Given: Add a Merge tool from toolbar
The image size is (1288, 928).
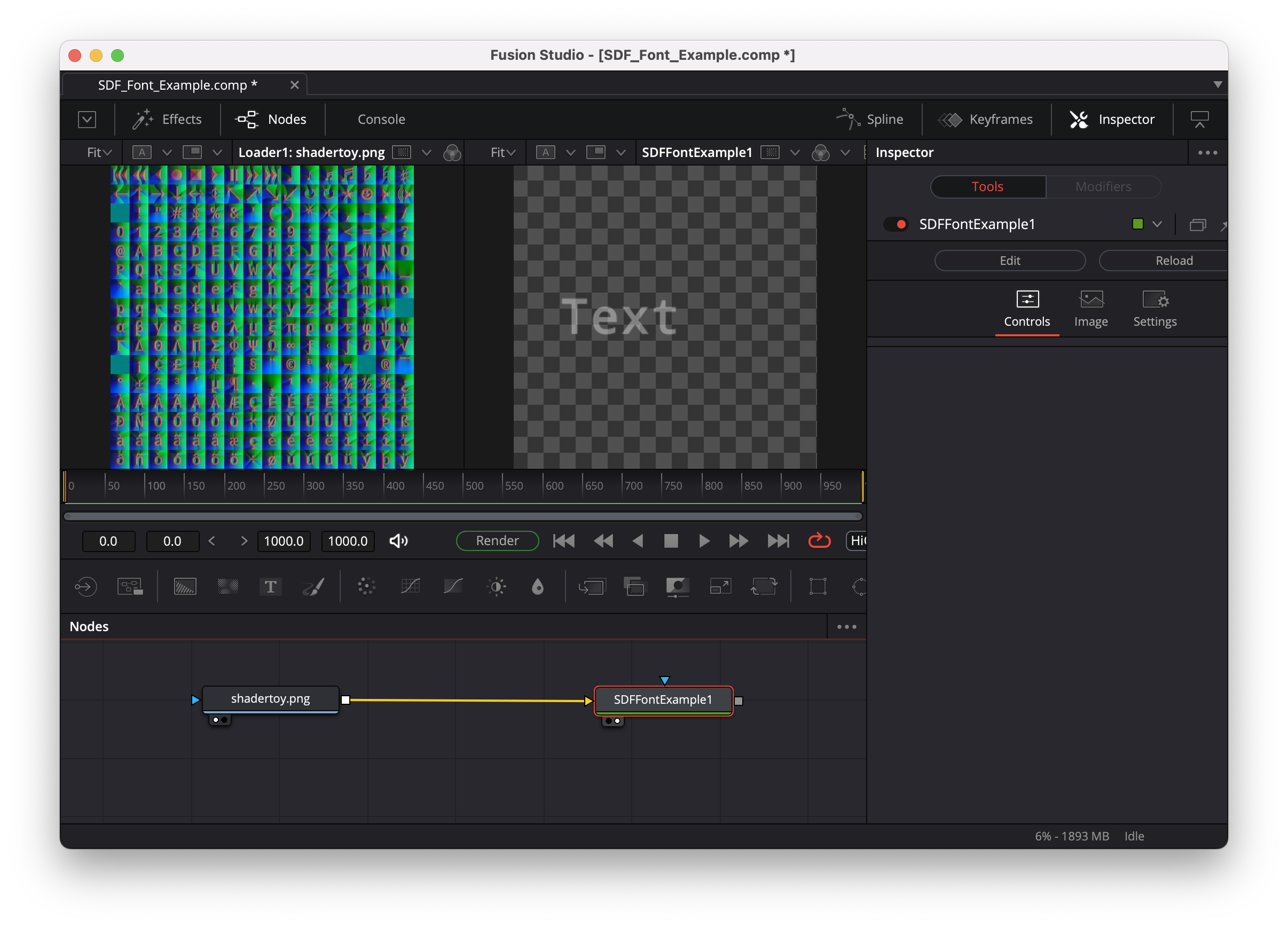Looking at the screenshot, I should pos(592,587).
